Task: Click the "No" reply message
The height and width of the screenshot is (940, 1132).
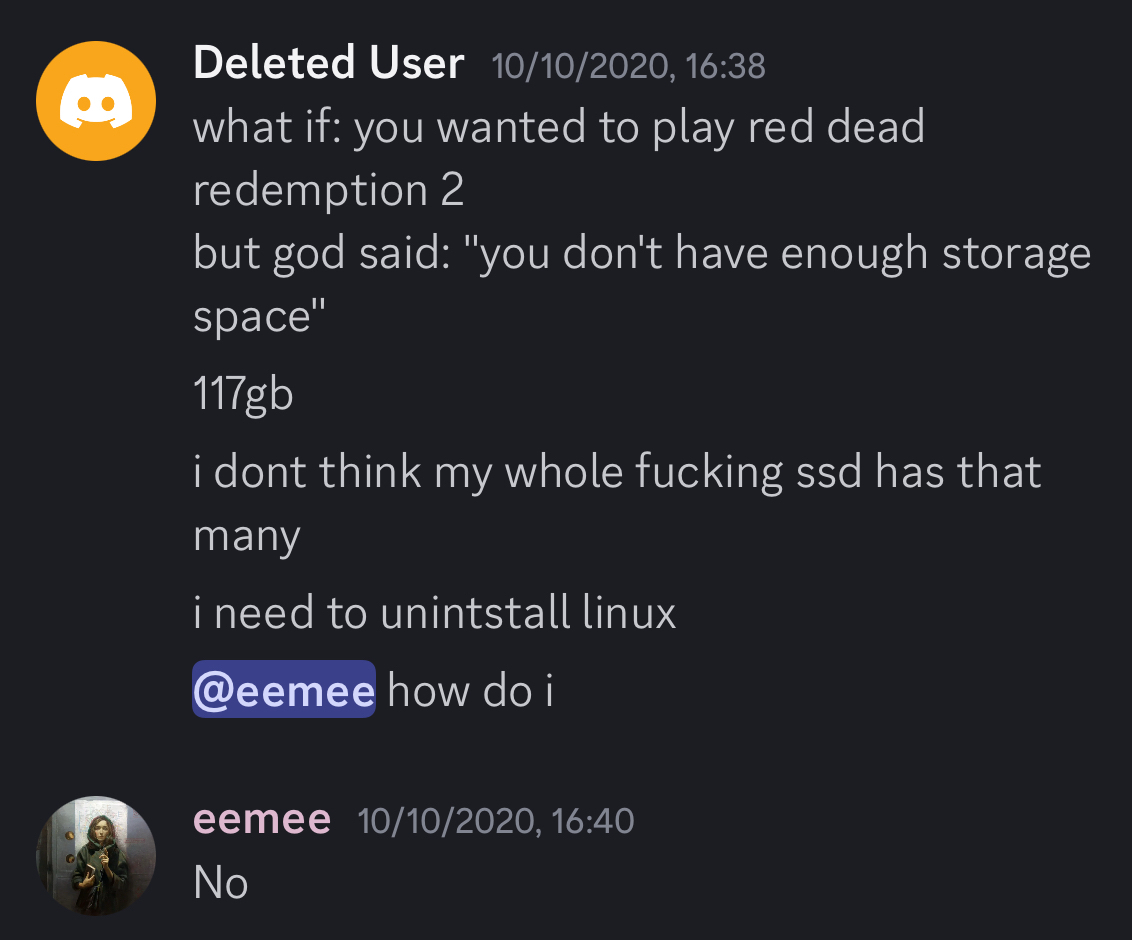Action: (x=220, y=883)
